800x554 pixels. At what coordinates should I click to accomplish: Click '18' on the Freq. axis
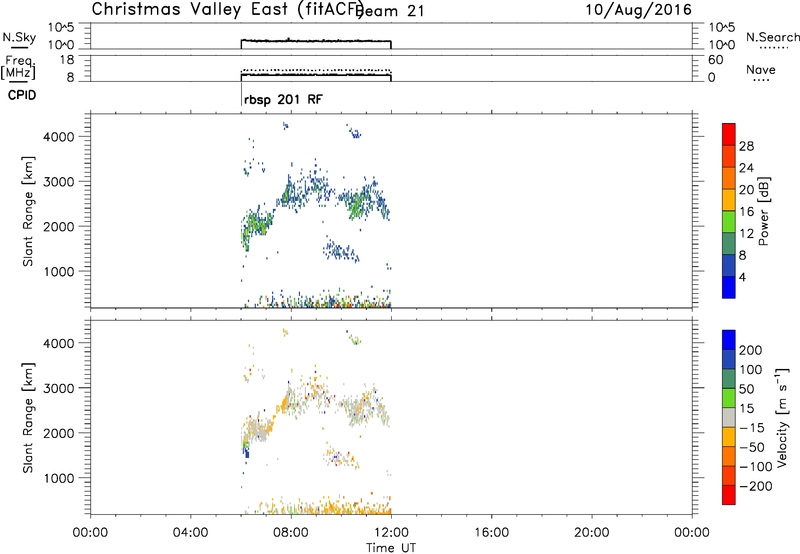pos(67,60)
